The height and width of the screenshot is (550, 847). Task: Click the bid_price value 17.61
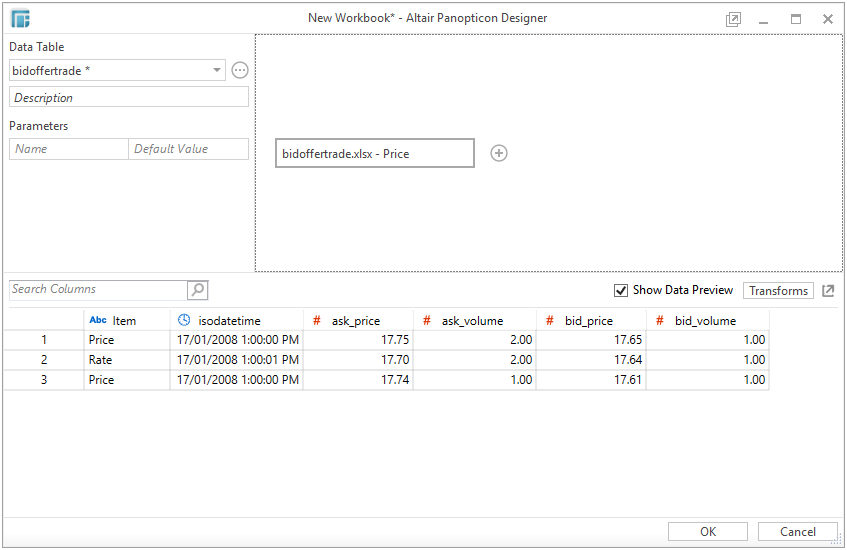[x=591, y=380]
